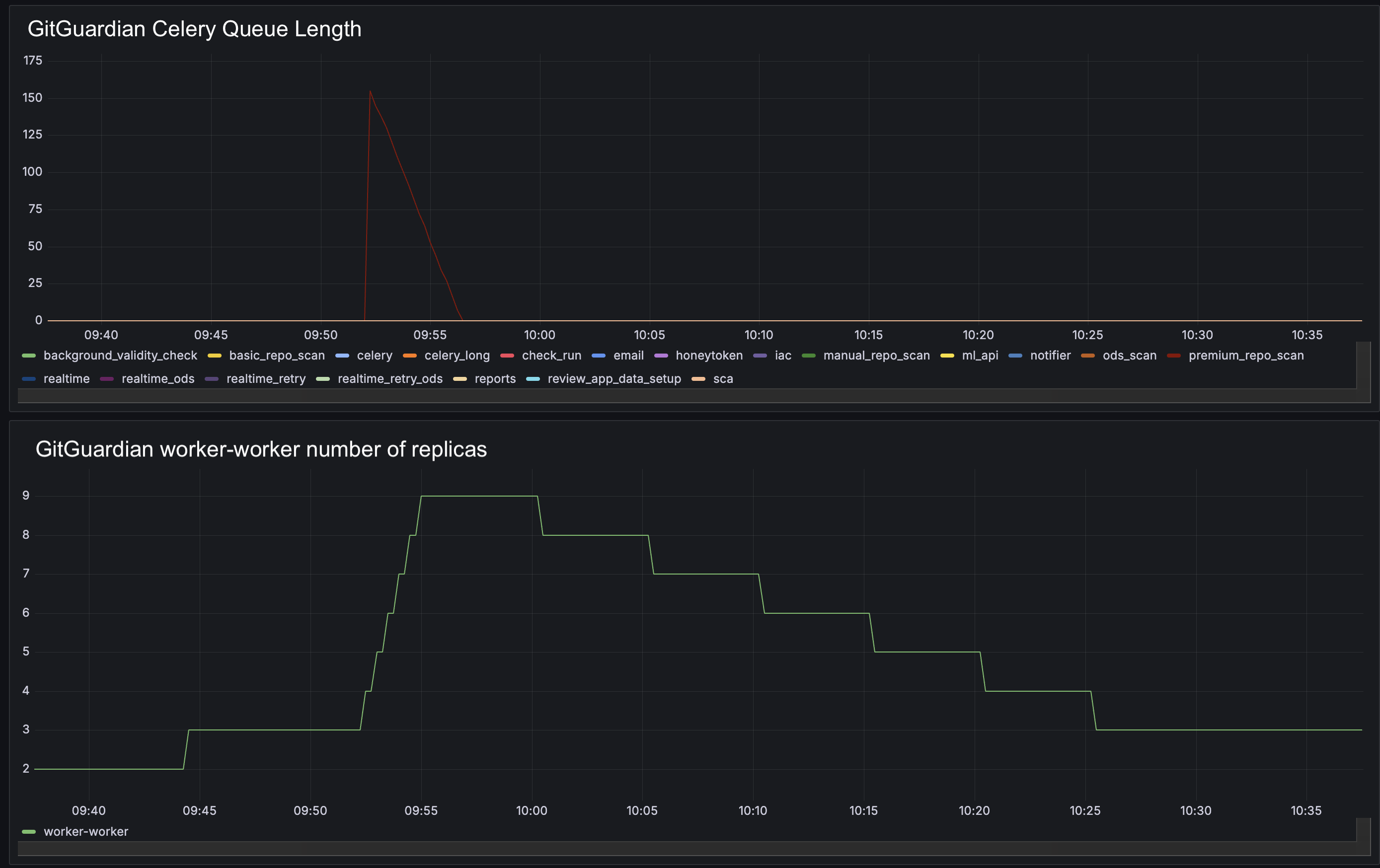Select the realtime_ods legend label

158,379
